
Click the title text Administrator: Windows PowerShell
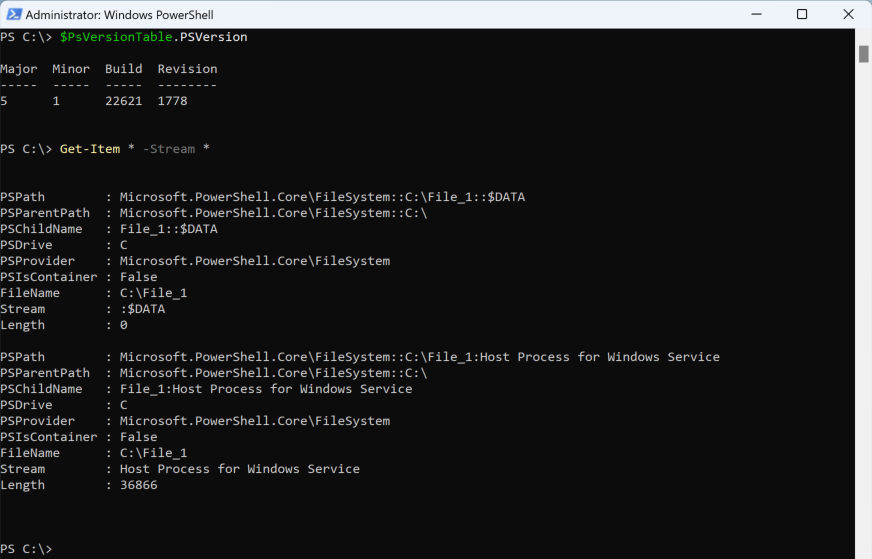pos(120,15)
